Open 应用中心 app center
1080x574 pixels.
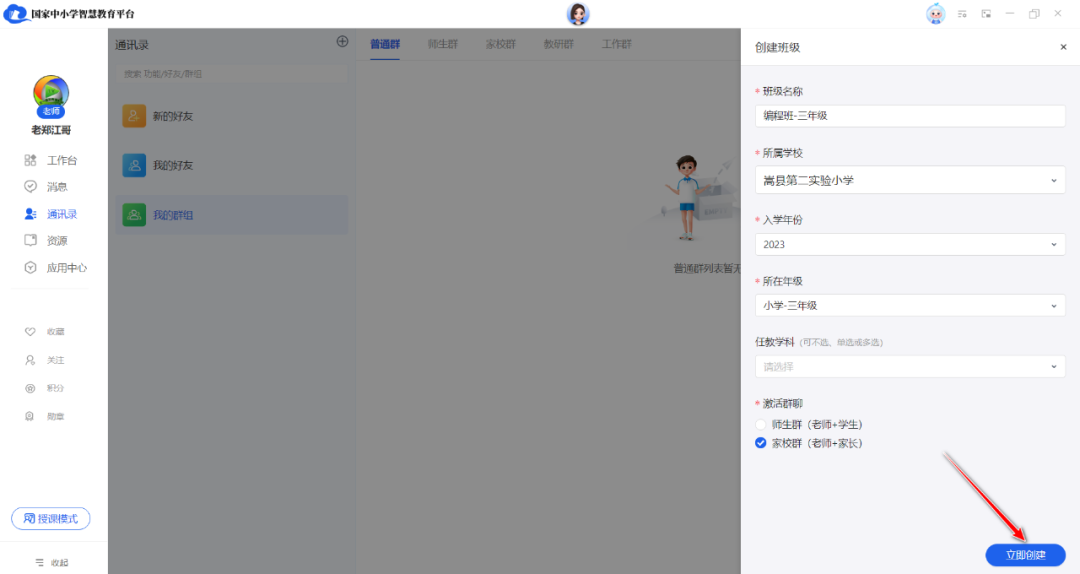tap(56, 268)
